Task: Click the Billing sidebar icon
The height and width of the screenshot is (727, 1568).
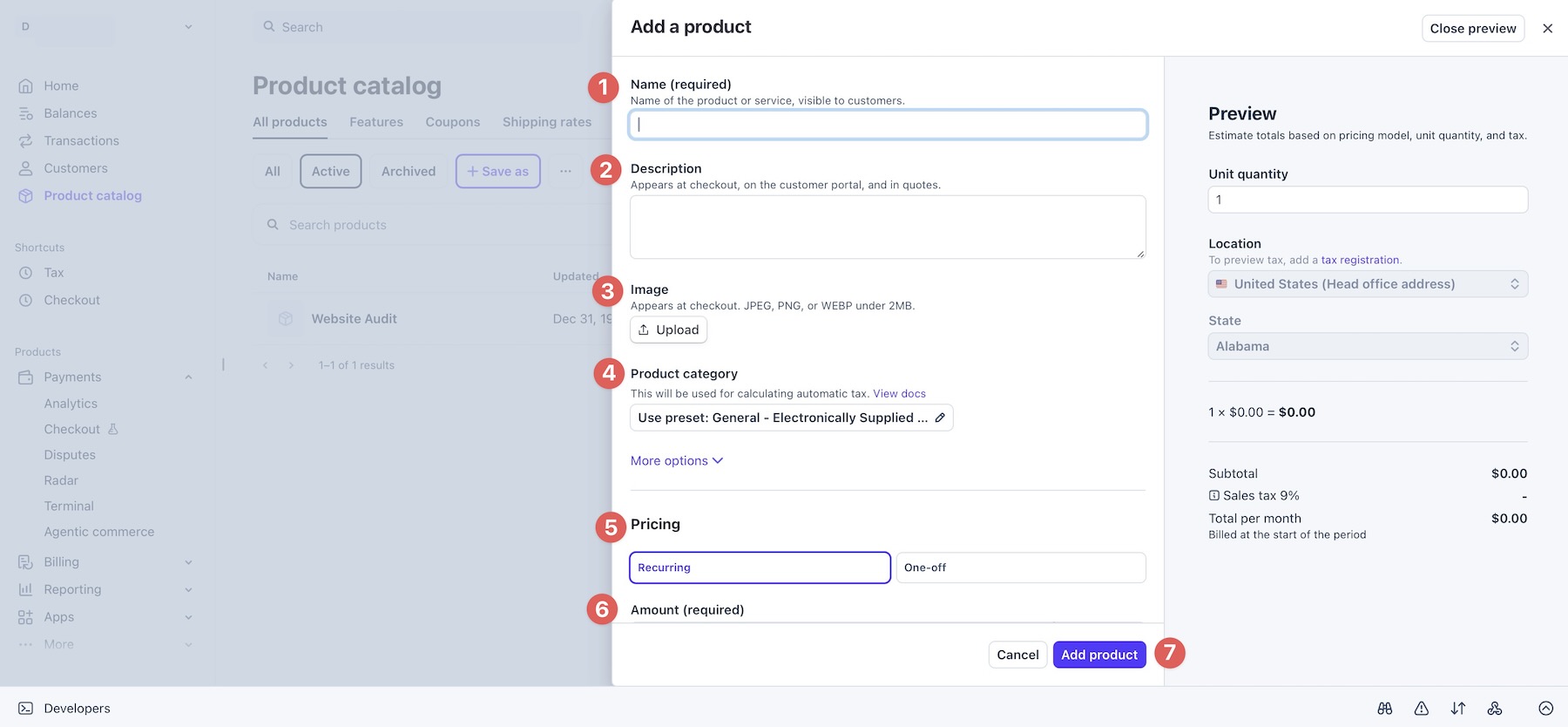Action: coord(26,562)
